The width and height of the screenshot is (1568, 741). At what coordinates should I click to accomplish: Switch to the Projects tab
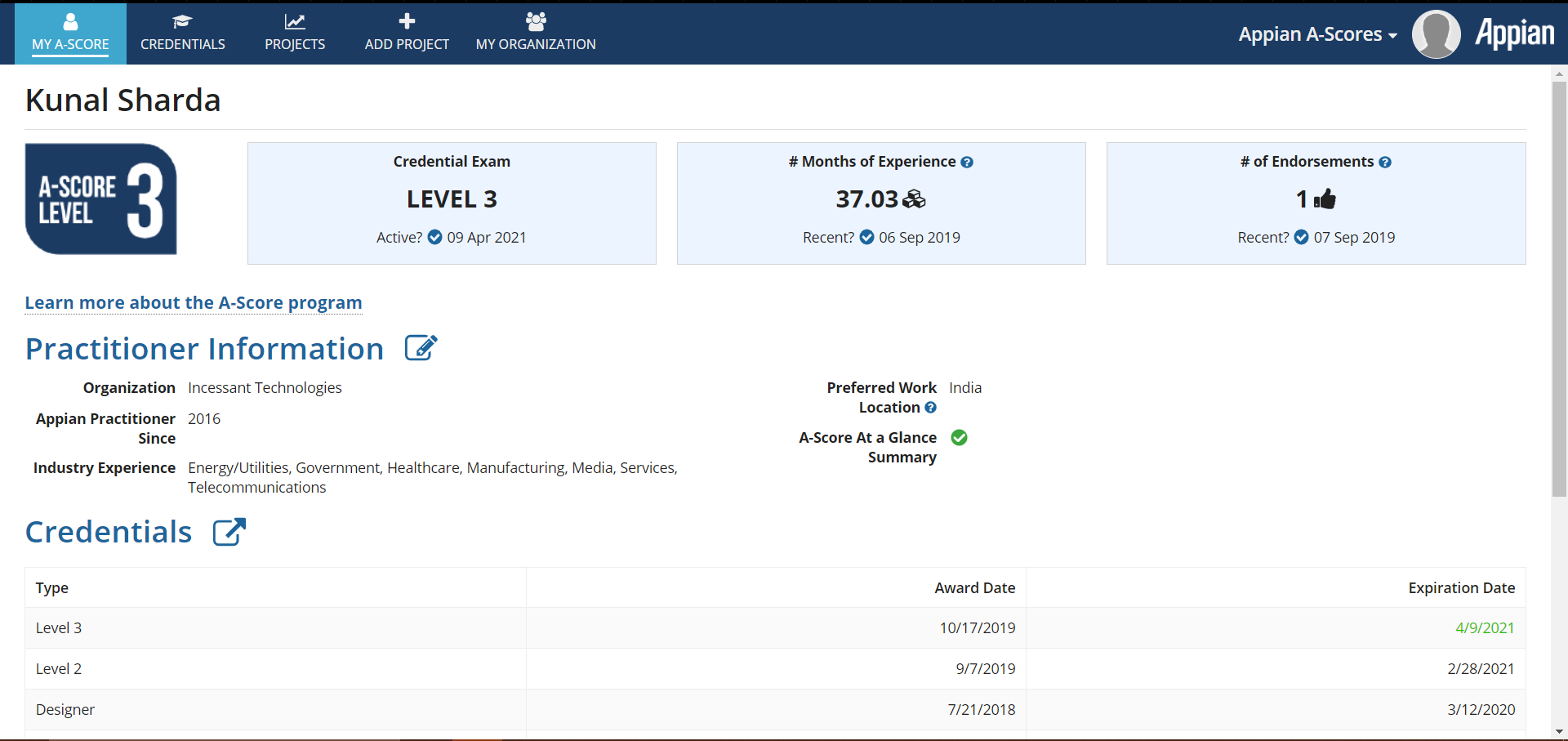(x=295, y=34)
